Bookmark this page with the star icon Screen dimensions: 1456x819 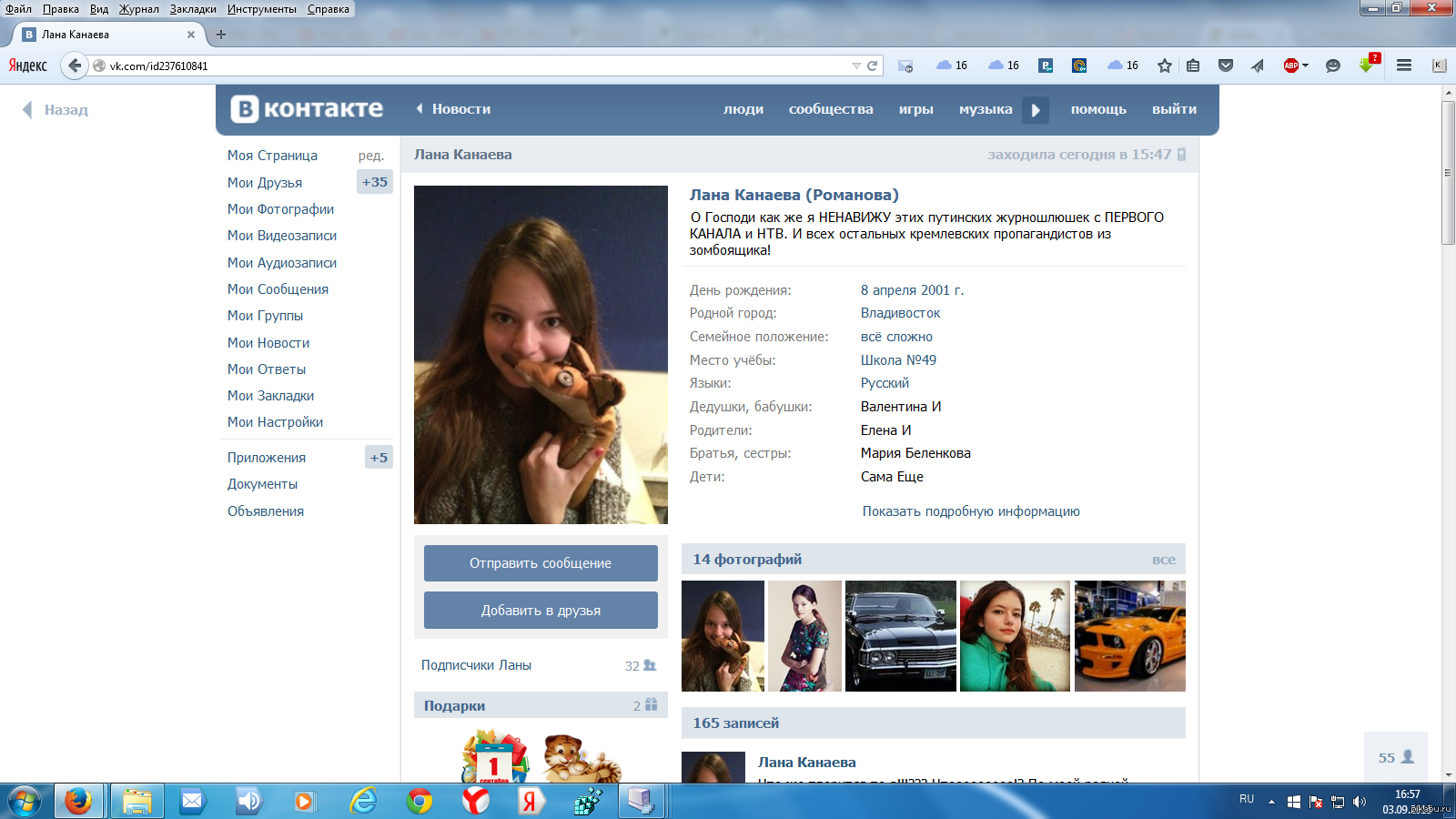[1164, 66]
